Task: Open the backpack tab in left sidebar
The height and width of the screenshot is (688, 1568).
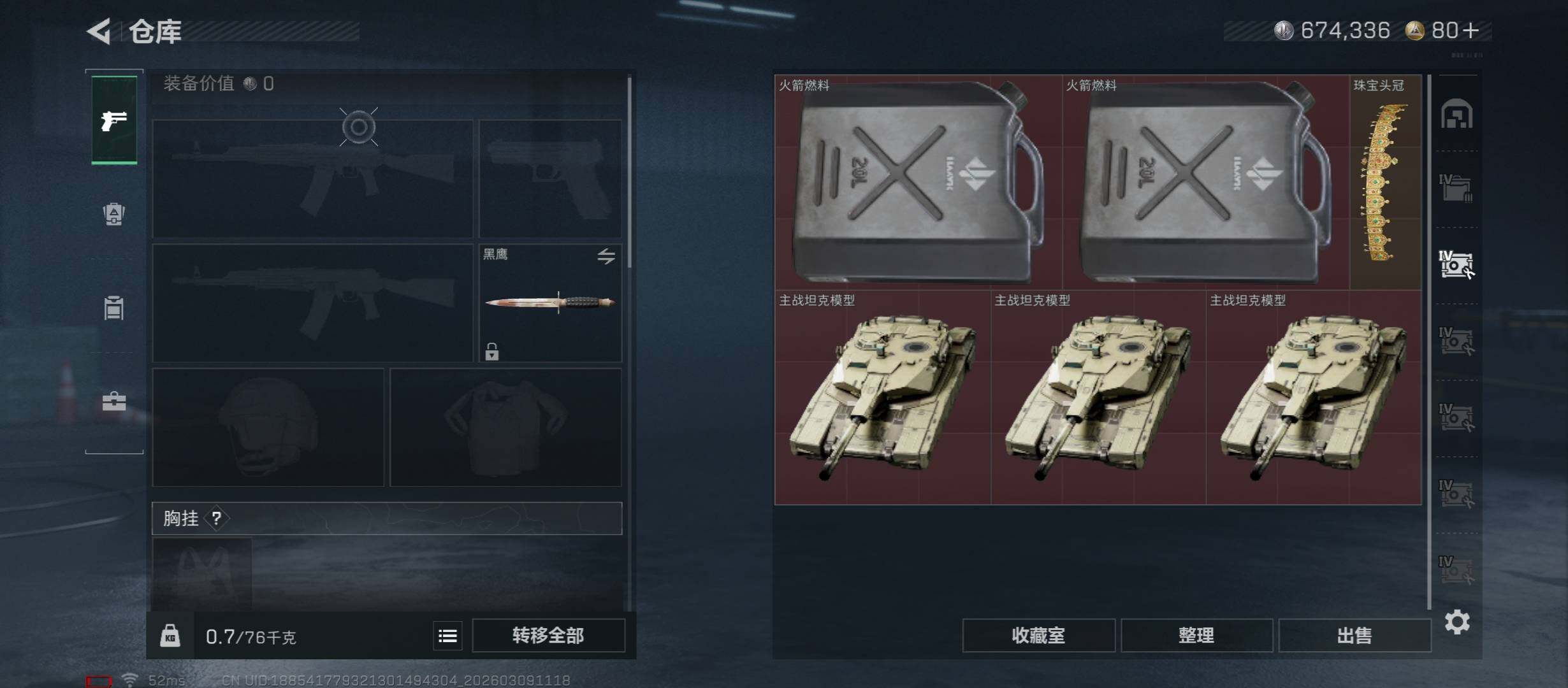Action: click(x=114, y=214)
